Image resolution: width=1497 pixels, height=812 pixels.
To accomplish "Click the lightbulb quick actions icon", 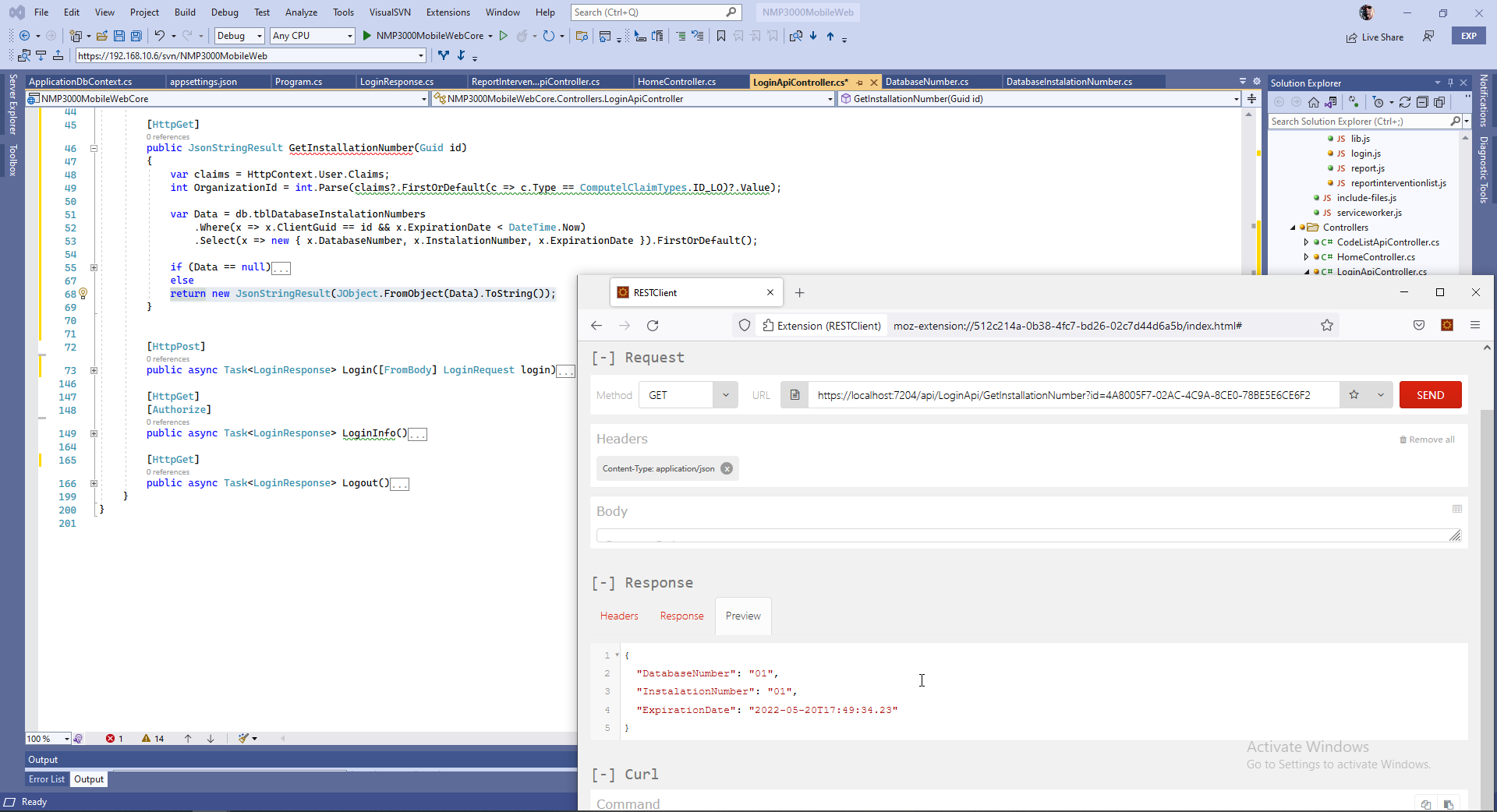I will 83,294.
